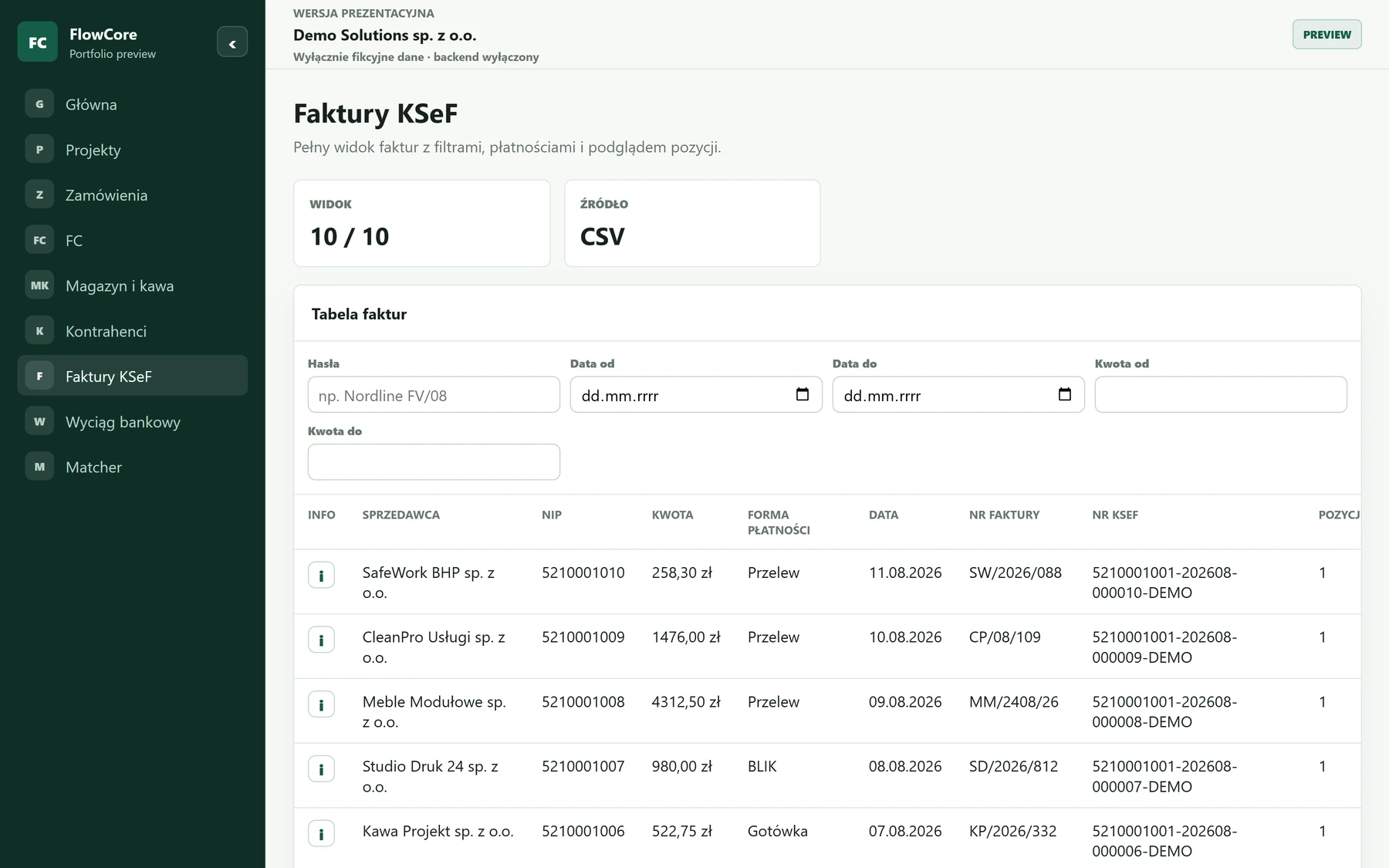Click the NR KSEF column header
Image resolution: width=1389 pixels, height=868 pixels.
tap(1115, 515)
